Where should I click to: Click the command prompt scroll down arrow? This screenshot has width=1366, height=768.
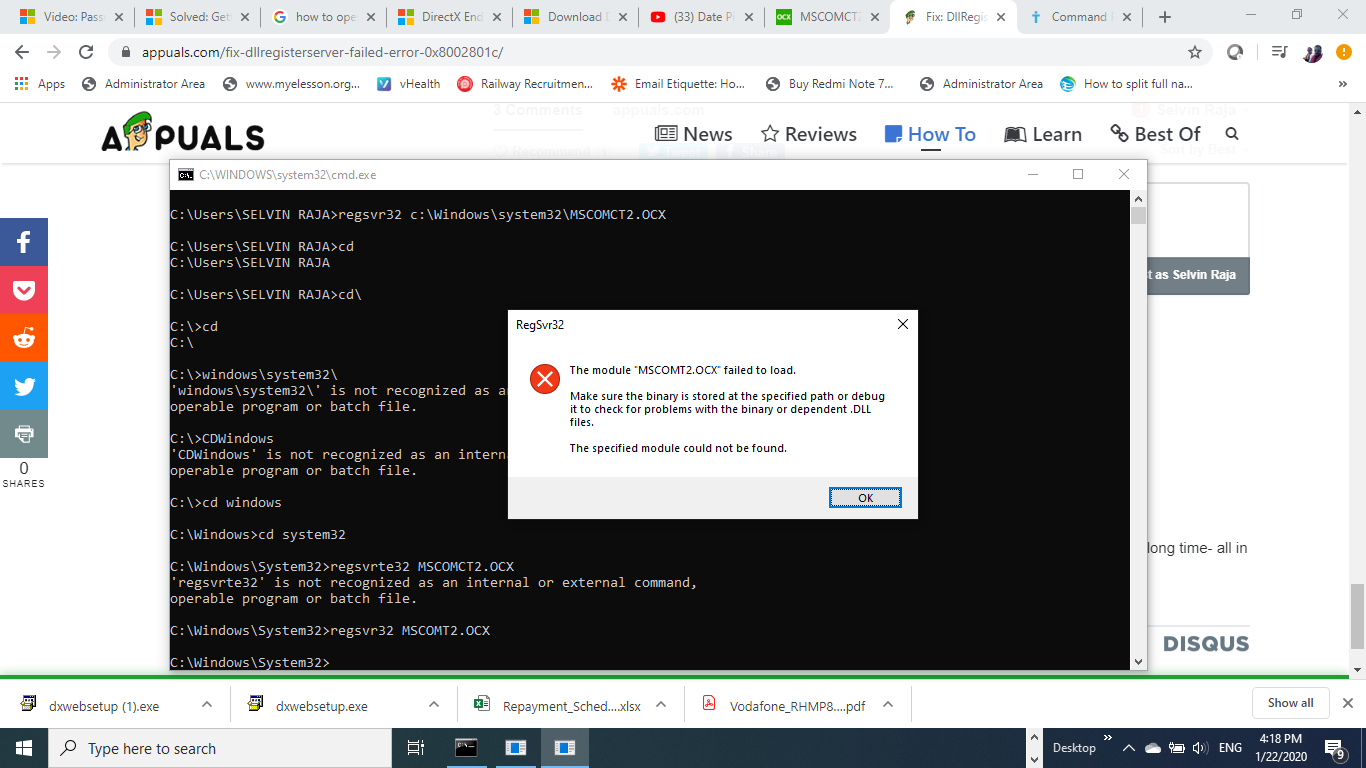(x=1138, y=661)
